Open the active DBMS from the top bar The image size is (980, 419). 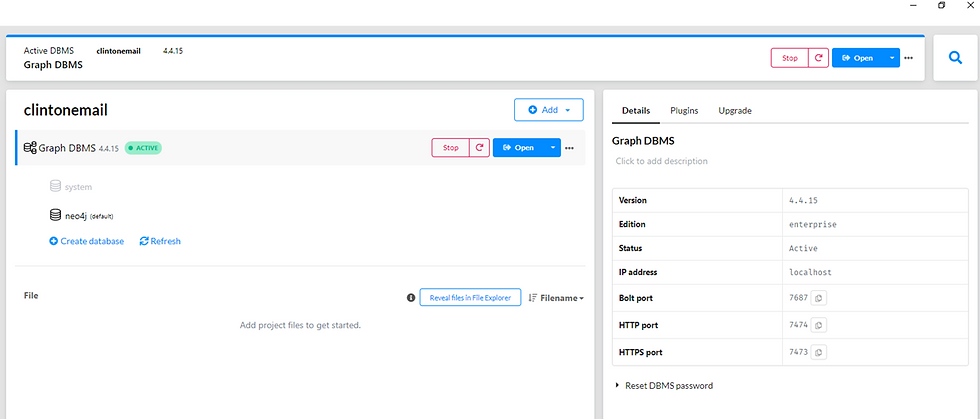coord(857,58)
